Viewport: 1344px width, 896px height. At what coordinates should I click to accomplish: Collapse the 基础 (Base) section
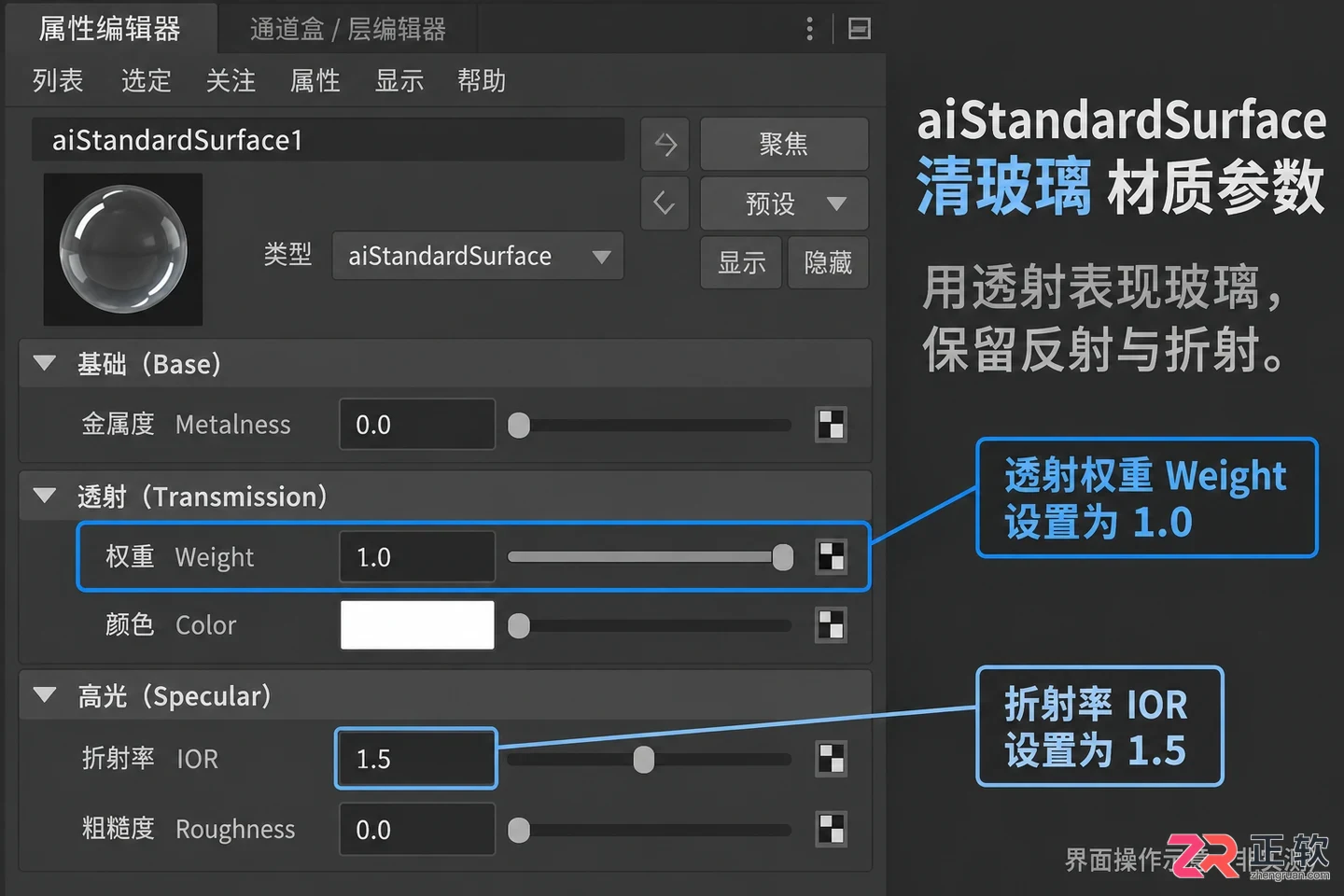44,363
